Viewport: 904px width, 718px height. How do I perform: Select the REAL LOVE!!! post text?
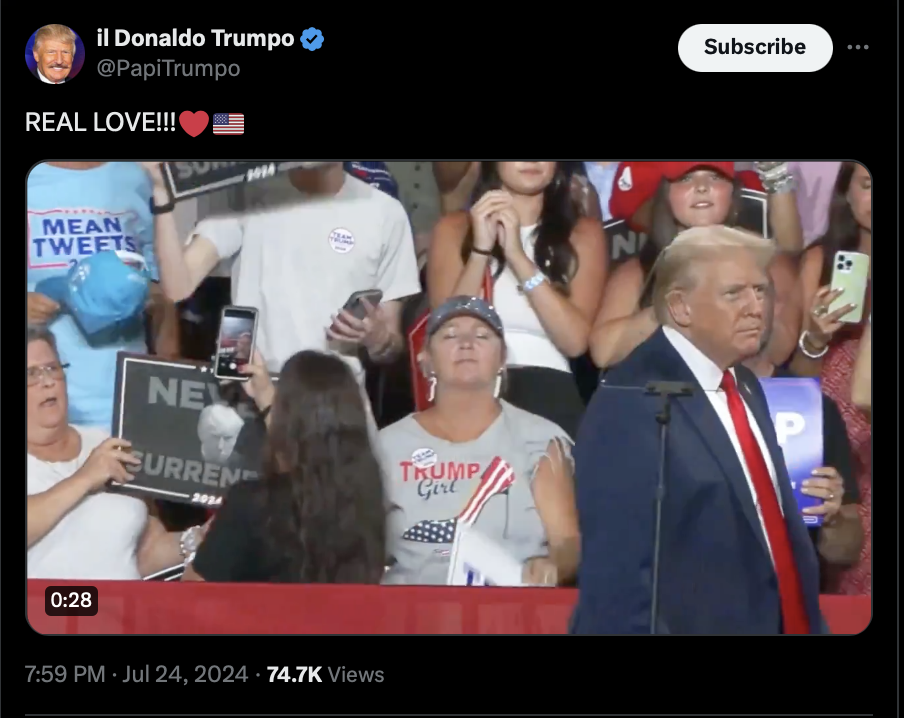click(x=100, y=122)
